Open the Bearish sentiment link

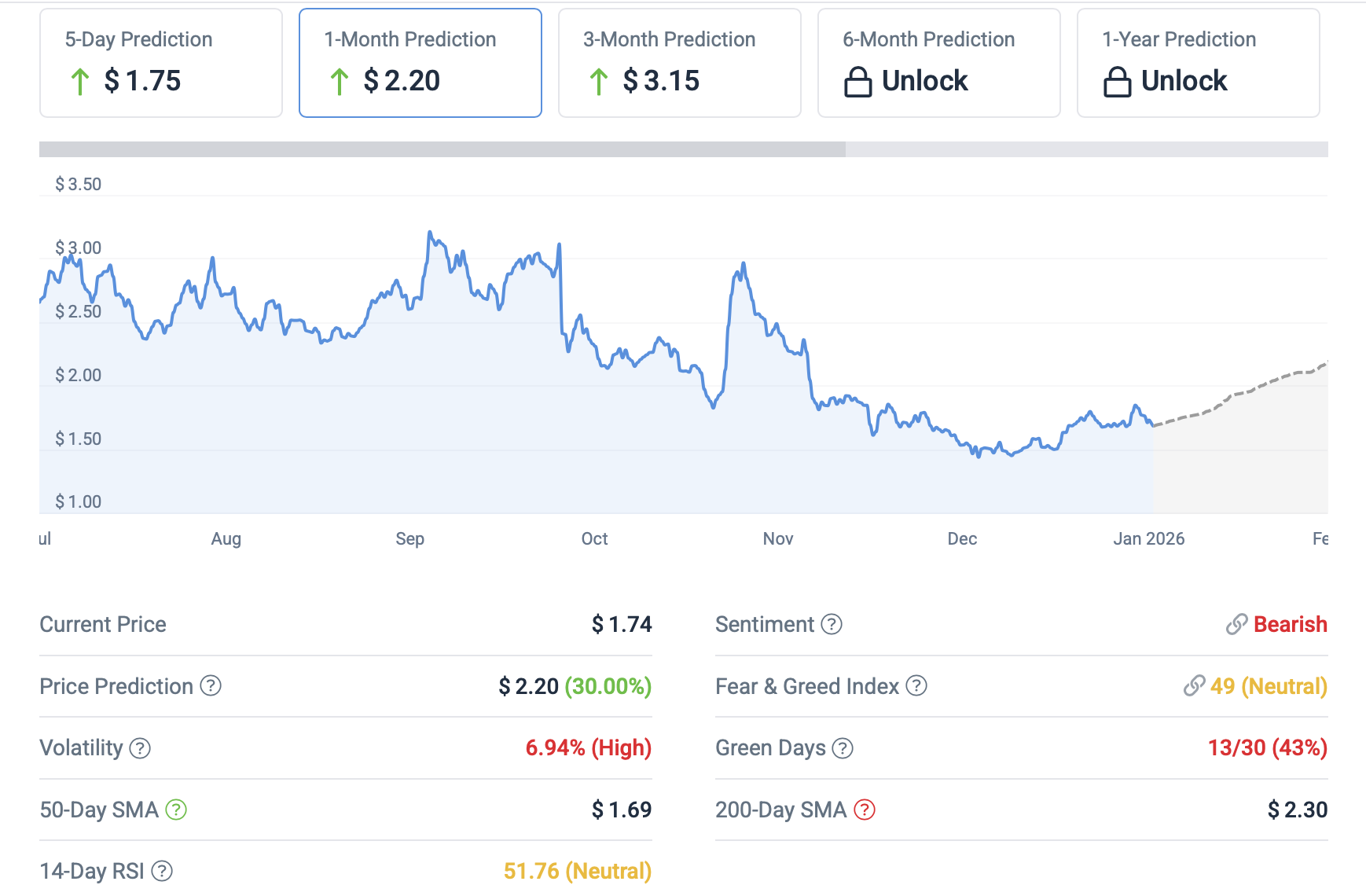click(x=1289, y=624)
